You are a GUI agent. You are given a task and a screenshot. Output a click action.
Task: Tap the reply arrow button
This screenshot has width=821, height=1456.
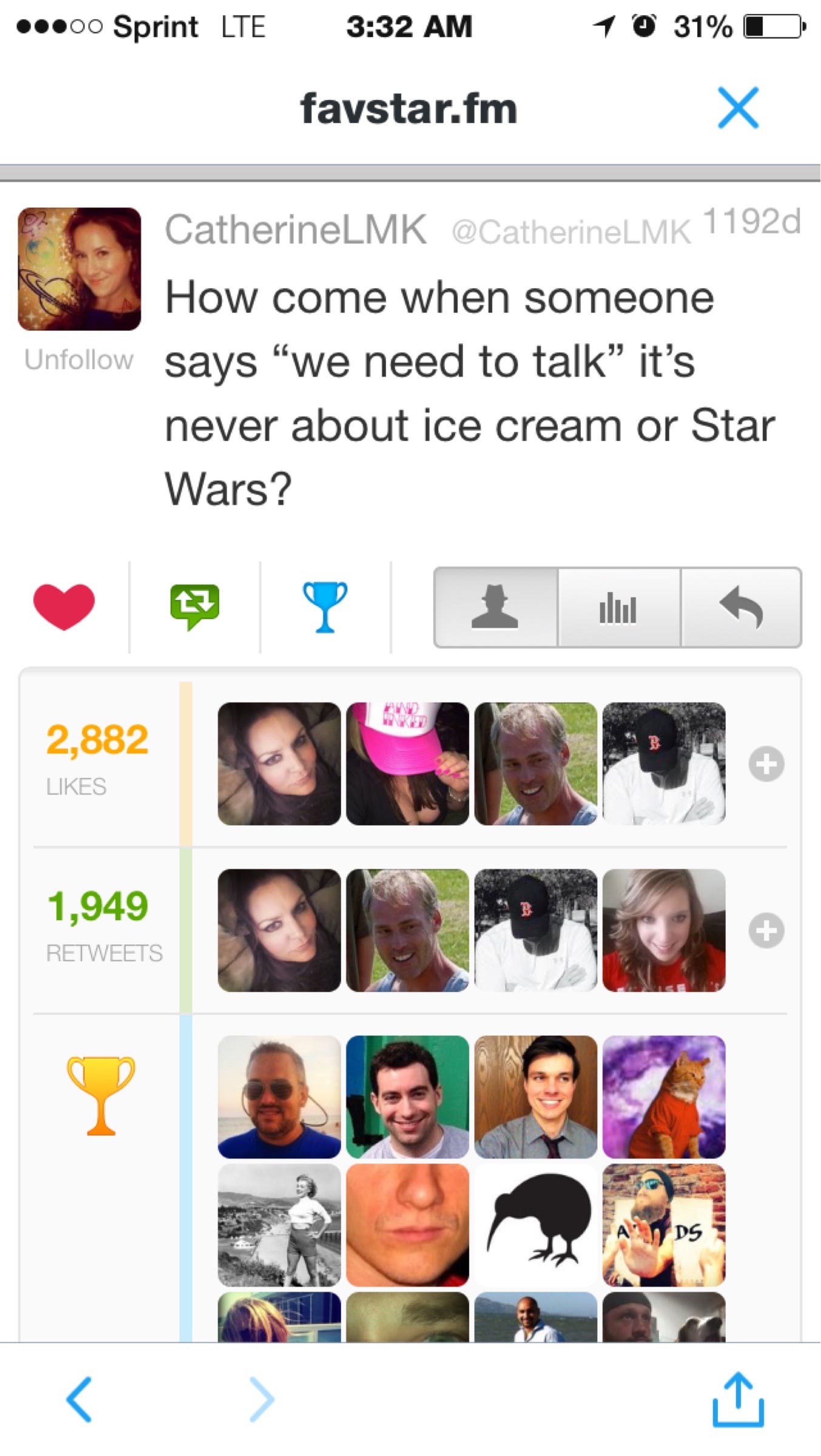pyautogui.click(x=741, y=608)
